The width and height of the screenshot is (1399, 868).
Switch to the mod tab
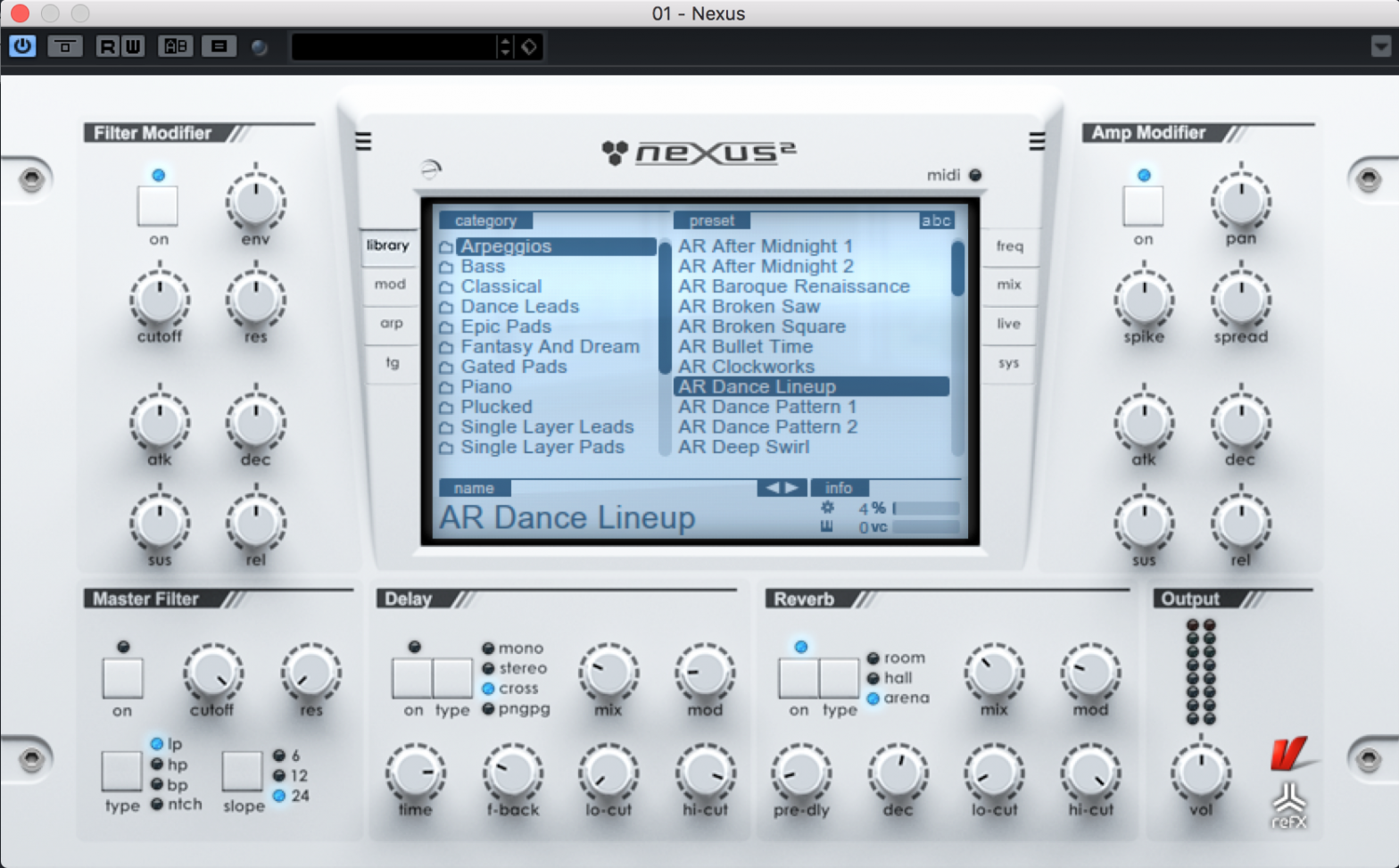pyautogui.click(x=390, y=284)
